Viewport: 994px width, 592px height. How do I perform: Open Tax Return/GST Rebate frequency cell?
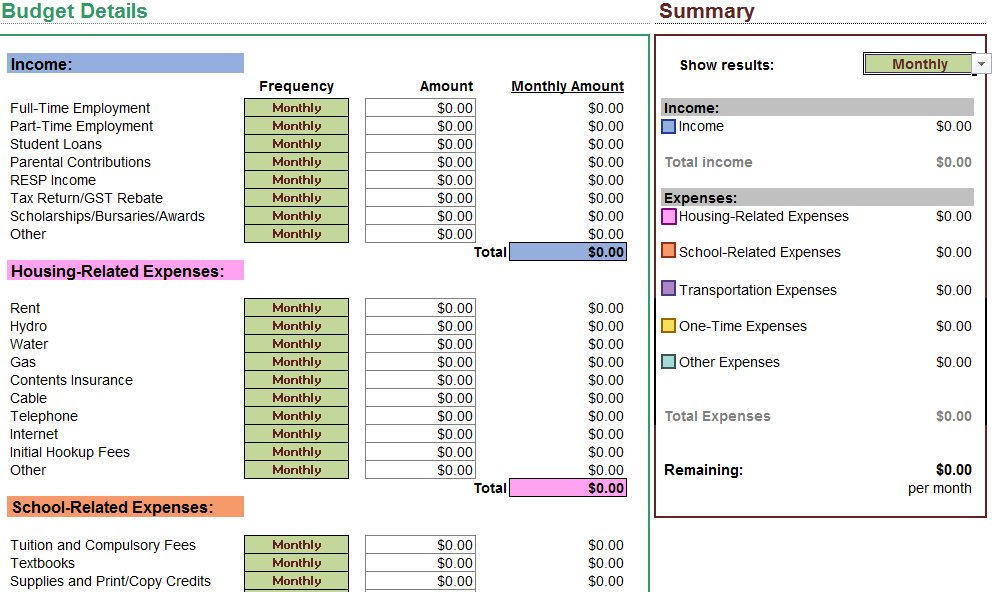297,198
